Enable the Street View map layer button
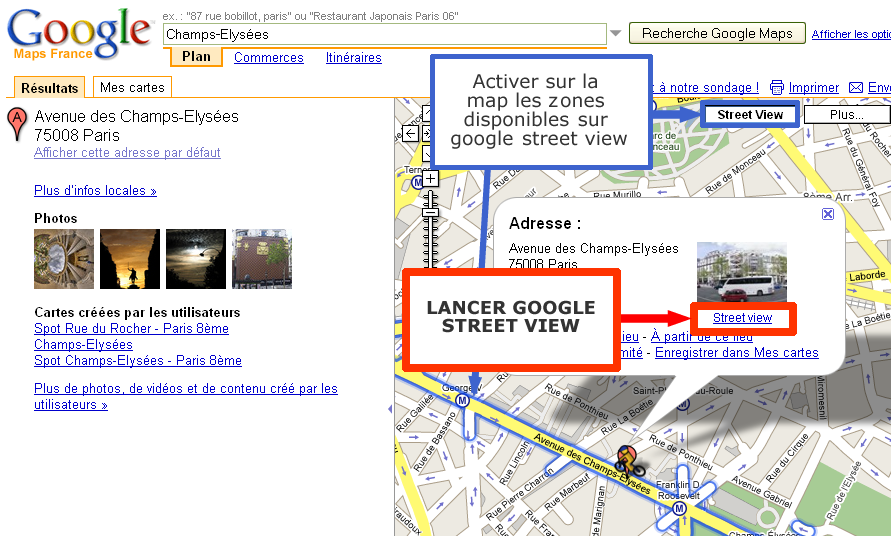 pos(750,115)
